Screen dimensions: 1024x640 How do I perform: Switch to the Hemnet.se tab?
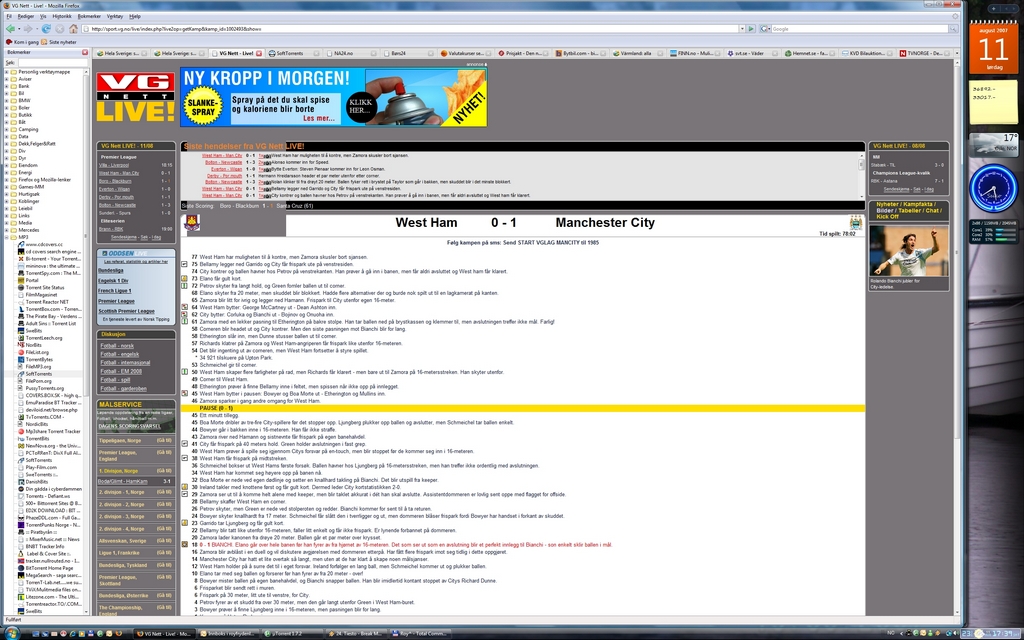coord(810,53)
